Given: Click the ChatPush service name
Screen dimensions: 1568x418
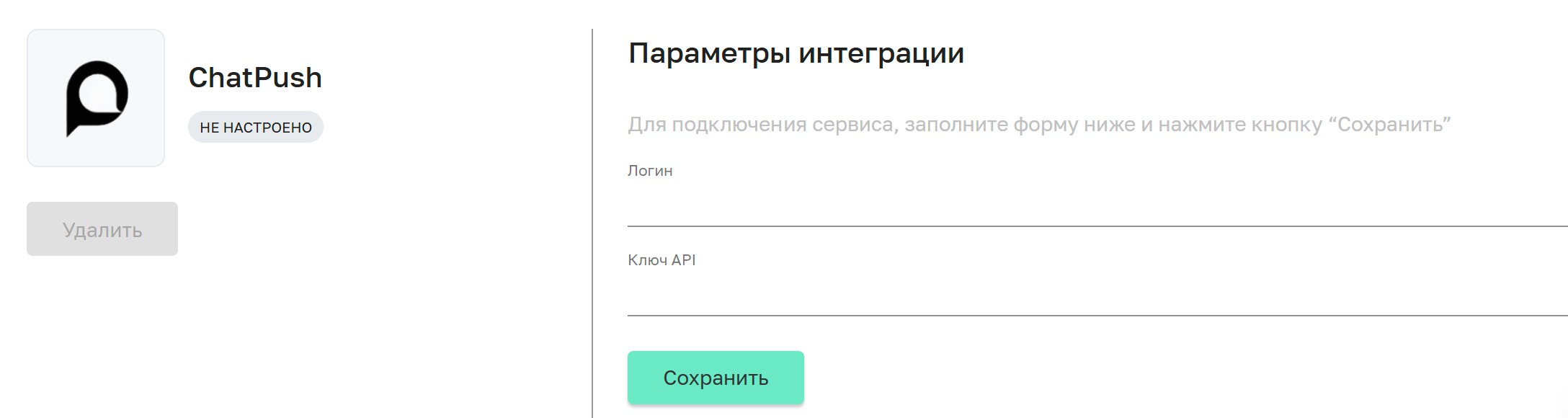Looking at the screenshot, I should pyautogui.click(x=257, y=78).
